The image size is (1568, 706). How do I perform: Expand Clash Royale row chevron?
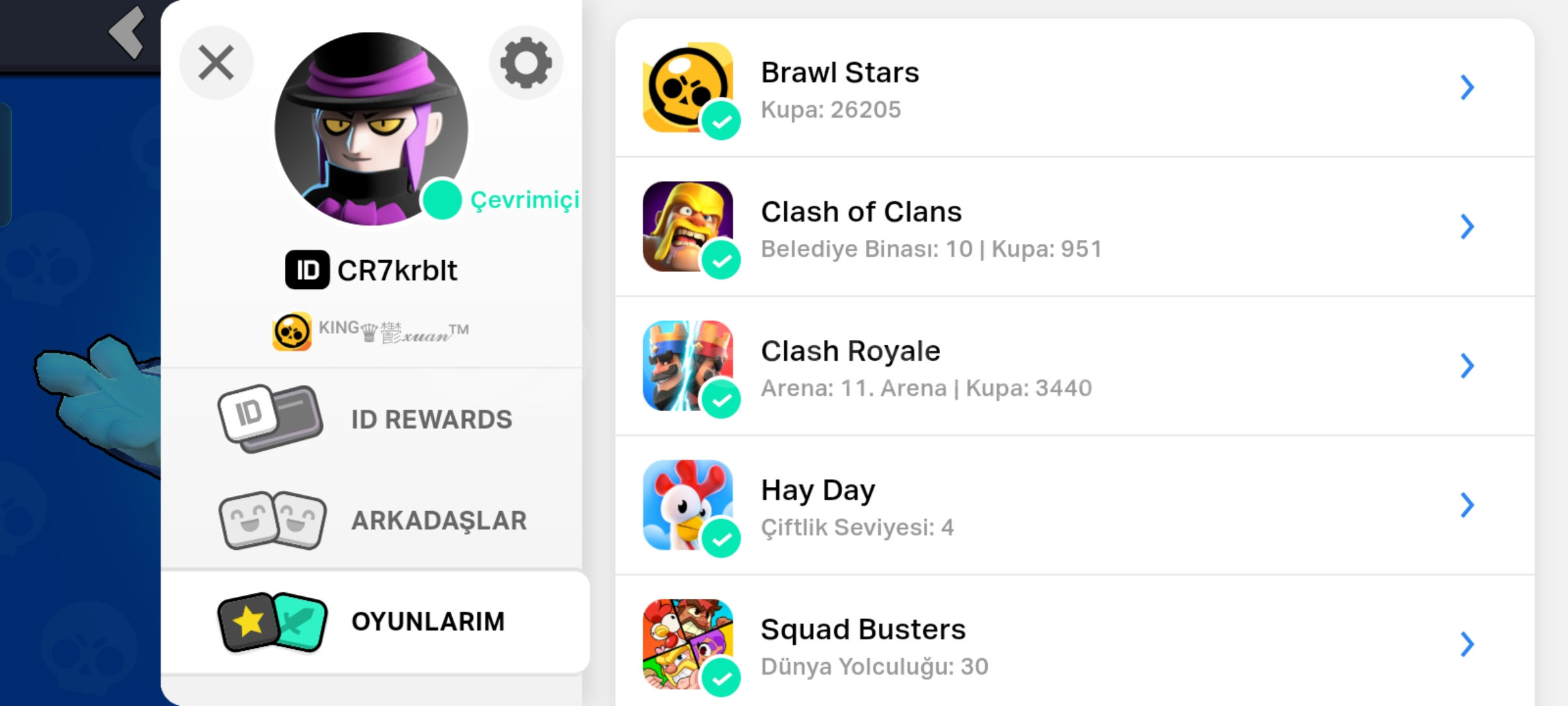tap(1467, 365)
